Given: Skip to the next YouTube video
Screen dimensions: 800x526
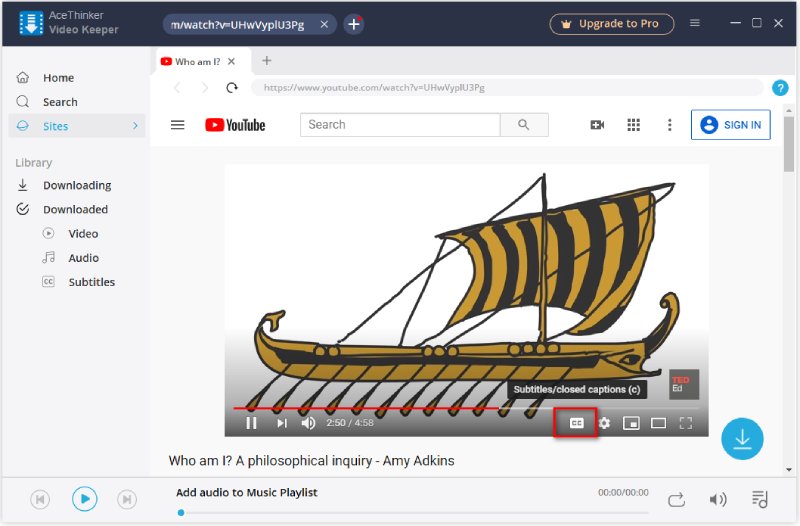Looking at the screenshot, I should point(282,423).
